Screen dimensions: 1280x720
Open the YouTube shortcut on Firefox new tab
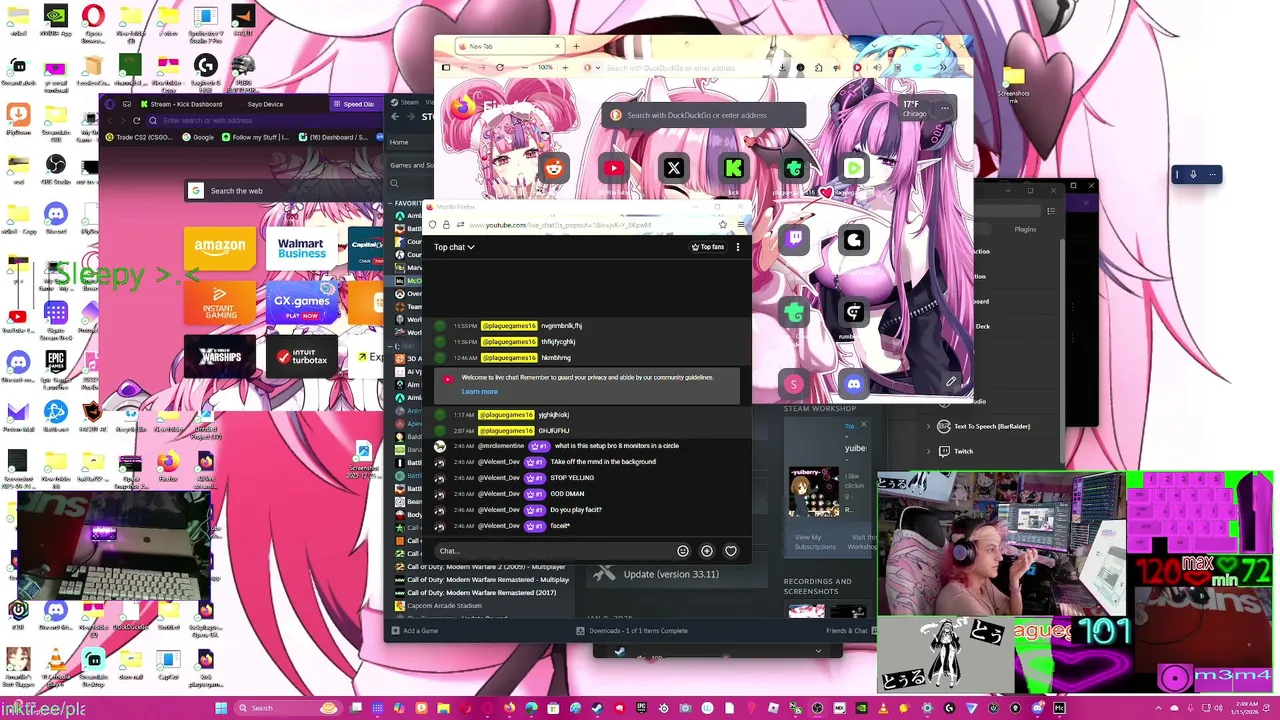(x=613, y=169)
